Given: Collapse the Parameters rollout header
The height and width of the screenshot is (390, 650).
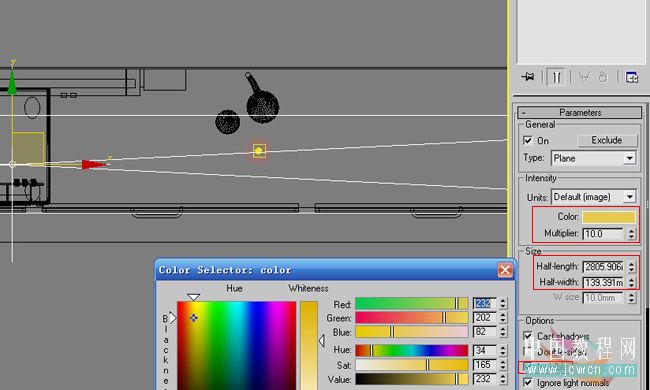Looking at the screenshot, I should coord(580,112).
